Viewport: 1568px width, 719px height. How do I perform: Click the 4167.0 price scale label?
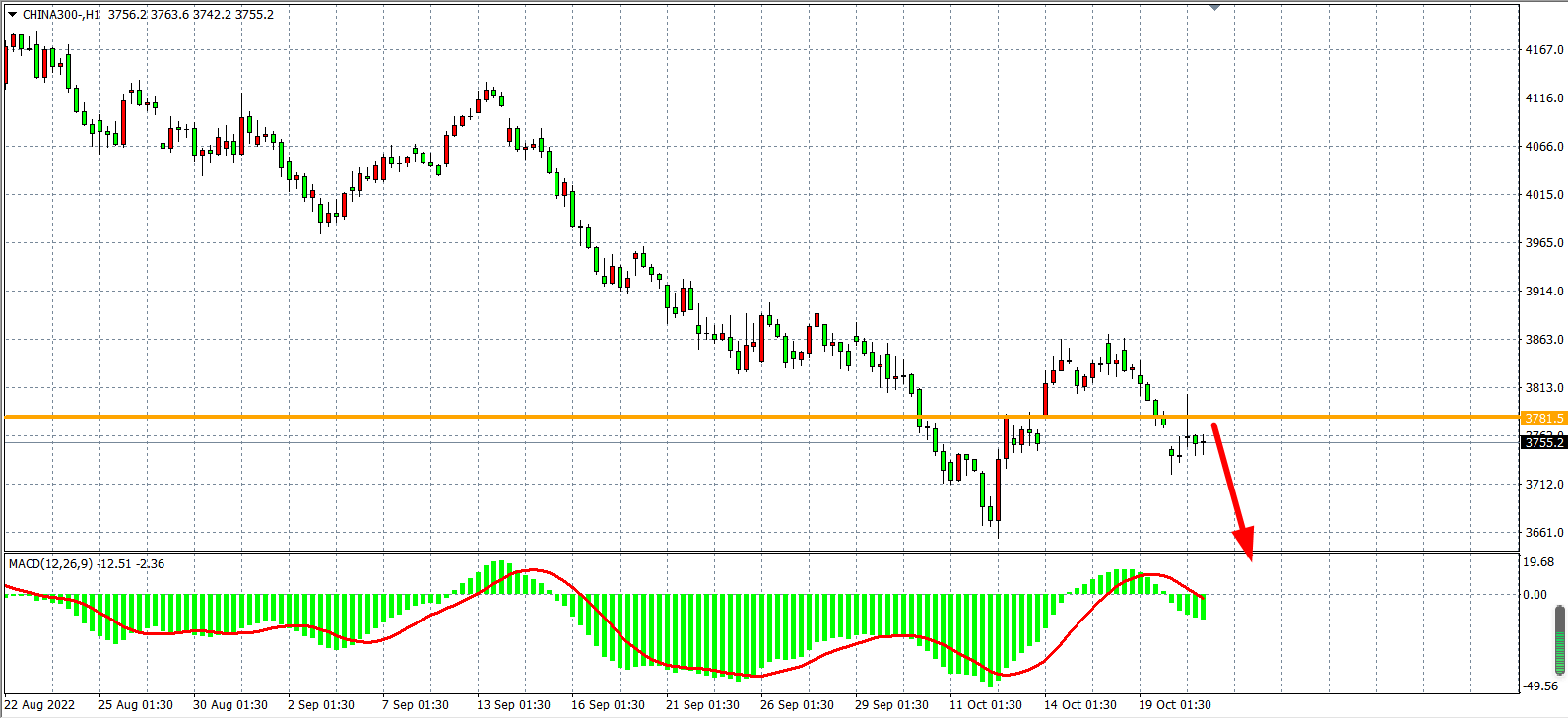pyautogui.click(x=1543, y=50)
